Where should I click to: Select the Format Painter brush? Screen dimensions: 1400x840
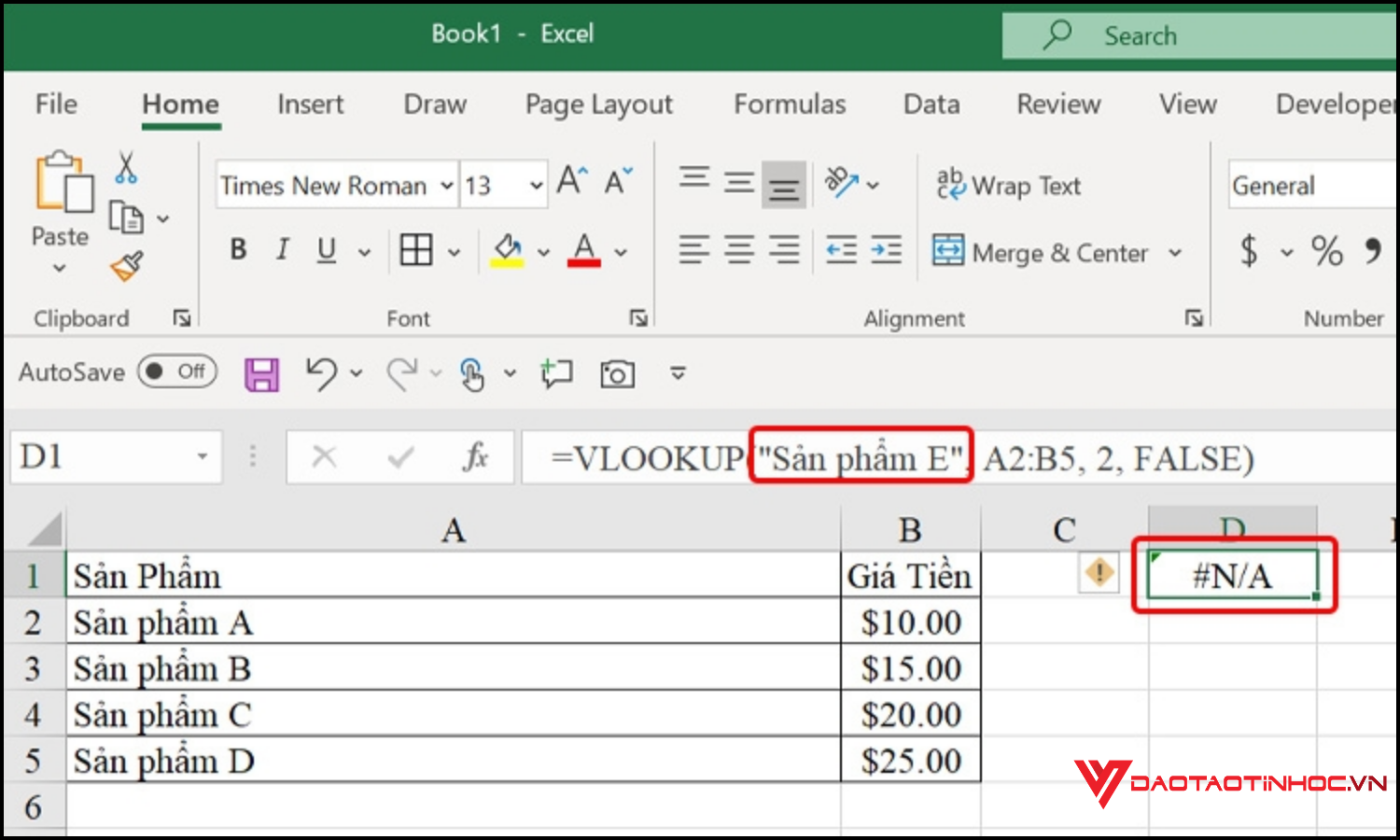click(127, 266)
